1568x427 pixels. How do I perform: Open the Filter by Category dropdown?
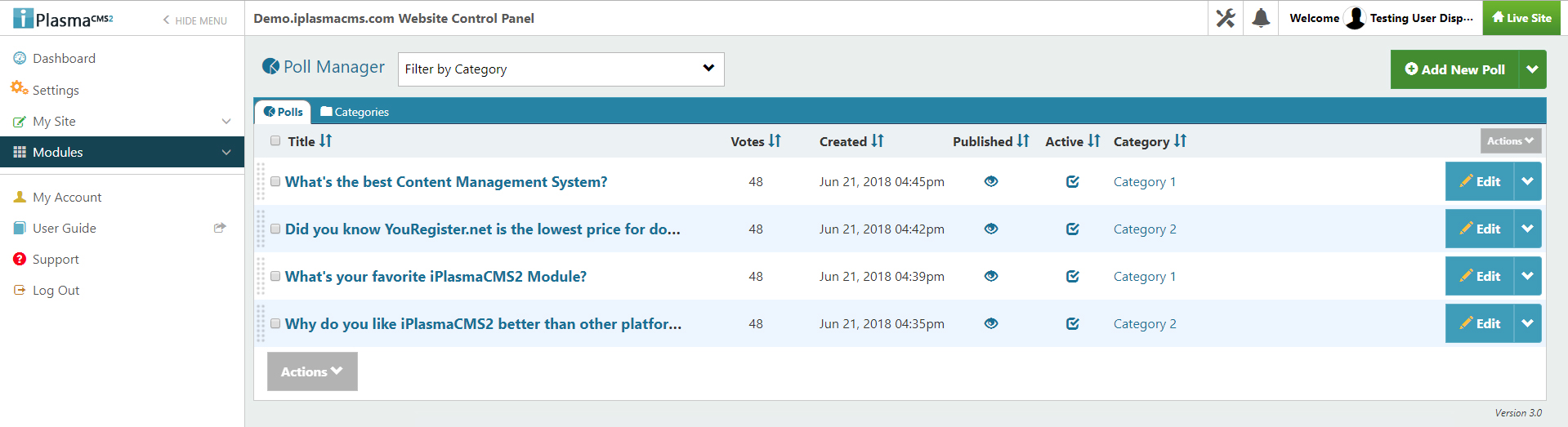click(x=561, y=69)
